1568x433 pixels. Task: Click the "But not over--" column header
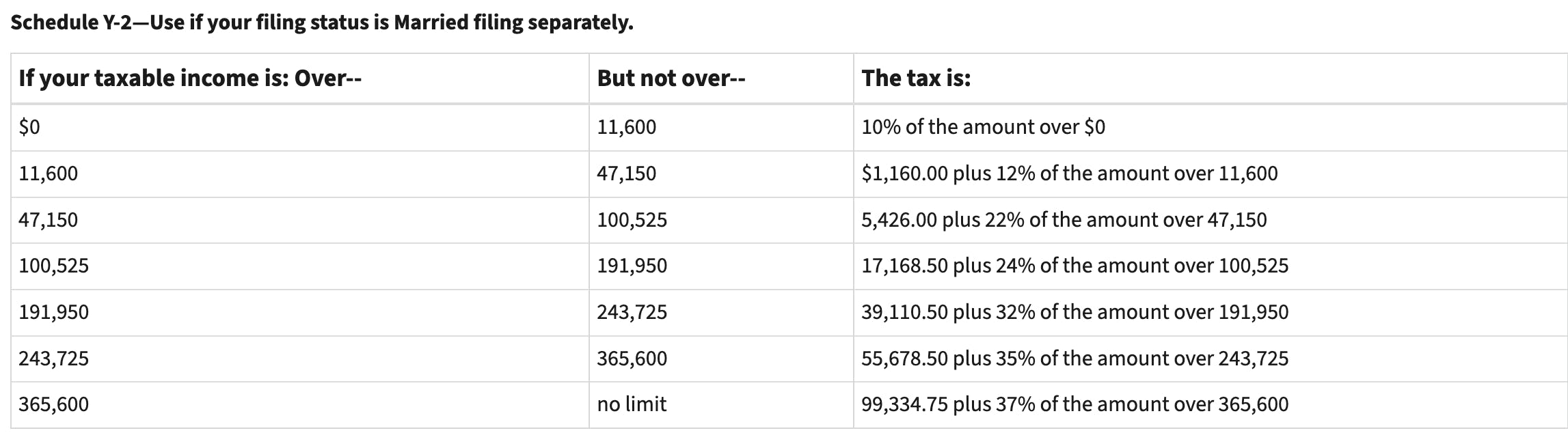coord(671,79)
